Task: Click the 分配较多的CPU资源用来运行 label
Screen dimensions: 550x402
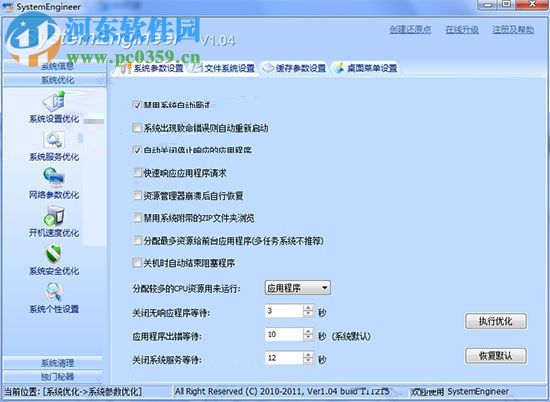Action: [186, 289]
